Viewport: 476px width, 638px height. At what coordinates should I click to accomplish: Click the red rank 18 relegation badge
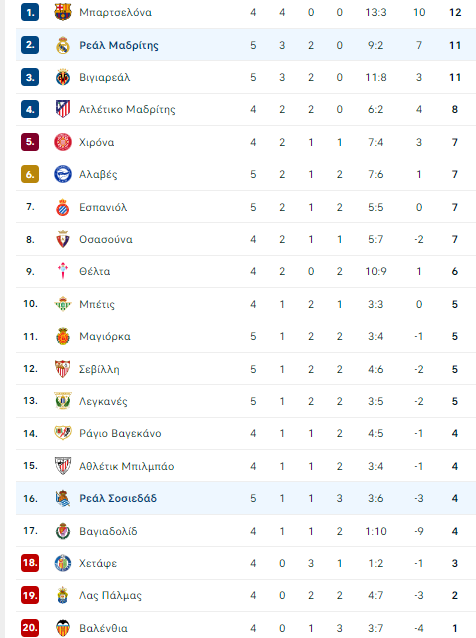[x=30, y=563]
